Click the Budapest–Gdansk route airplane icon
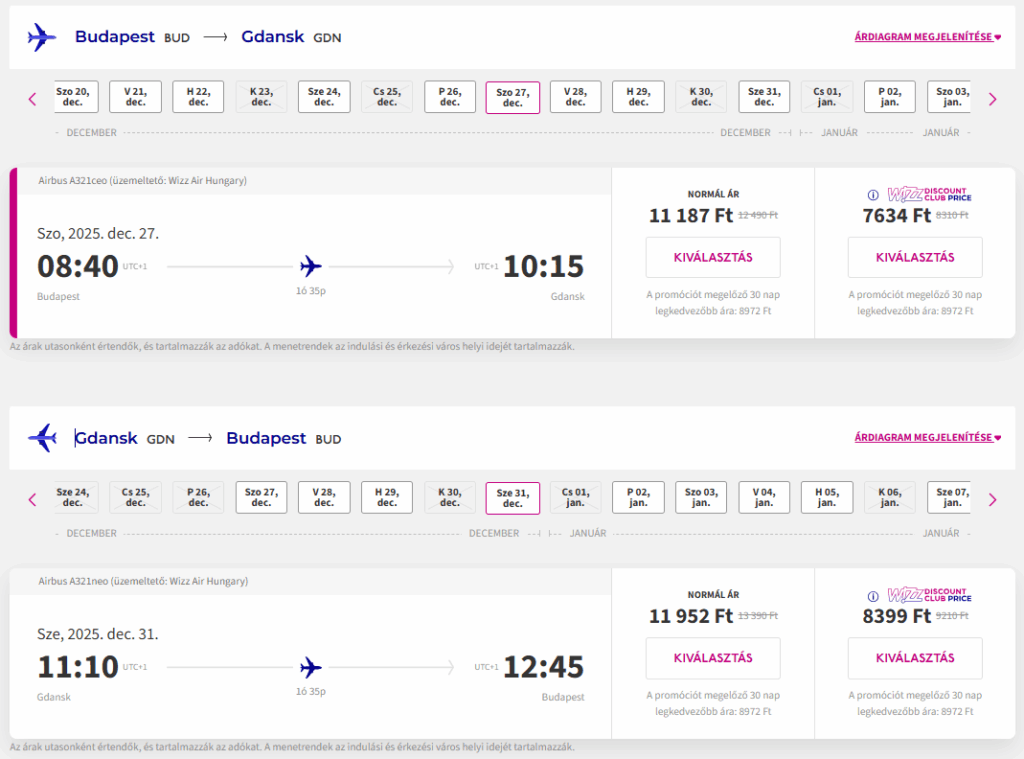Screen dimensions: 1024x759 [42, 38]
